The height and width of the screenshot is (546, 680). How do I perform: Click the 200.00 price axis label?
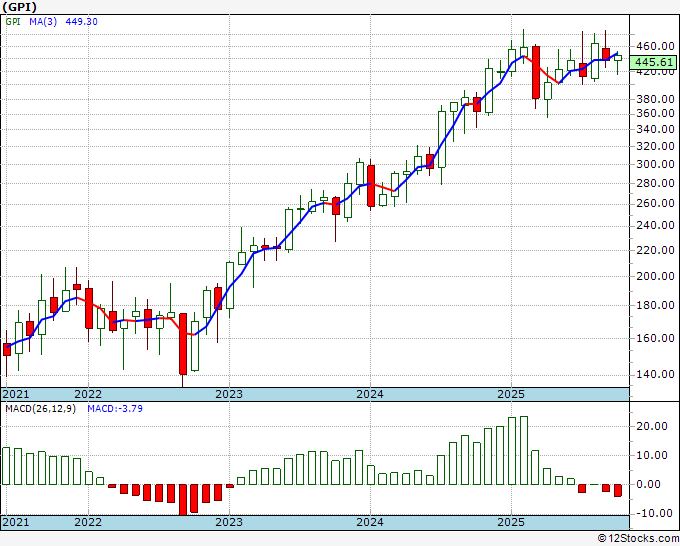coord(655,276)
